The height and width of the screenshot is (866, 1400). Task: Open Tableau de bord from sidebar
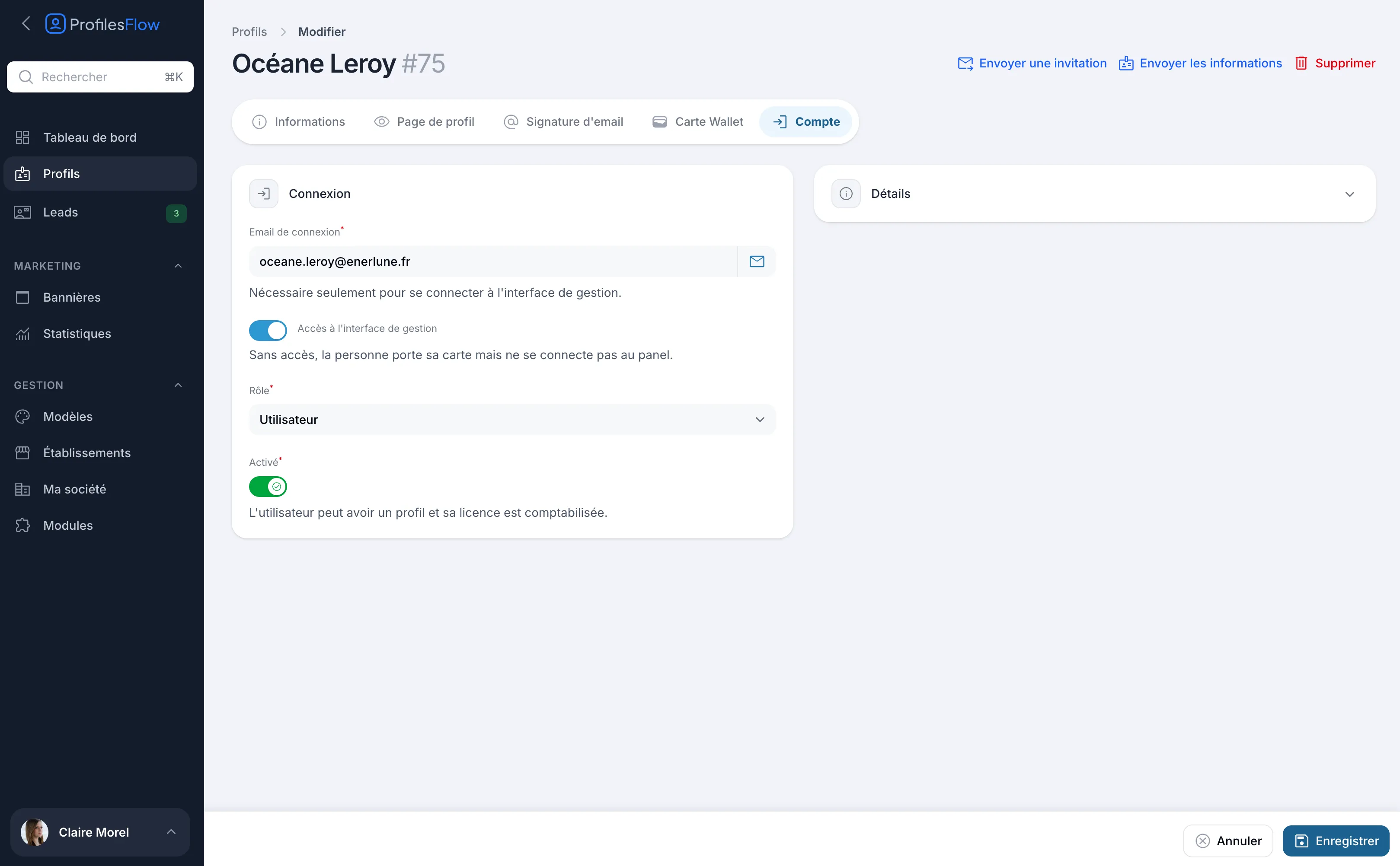tap(100, 137)
